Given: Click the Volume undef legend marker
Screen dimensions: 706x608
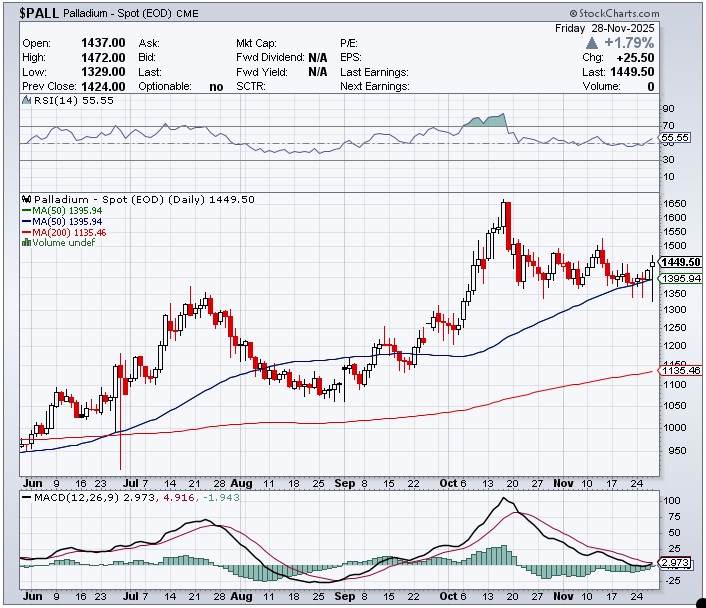Looking at the screenshot, I should (x=26, y=243).
